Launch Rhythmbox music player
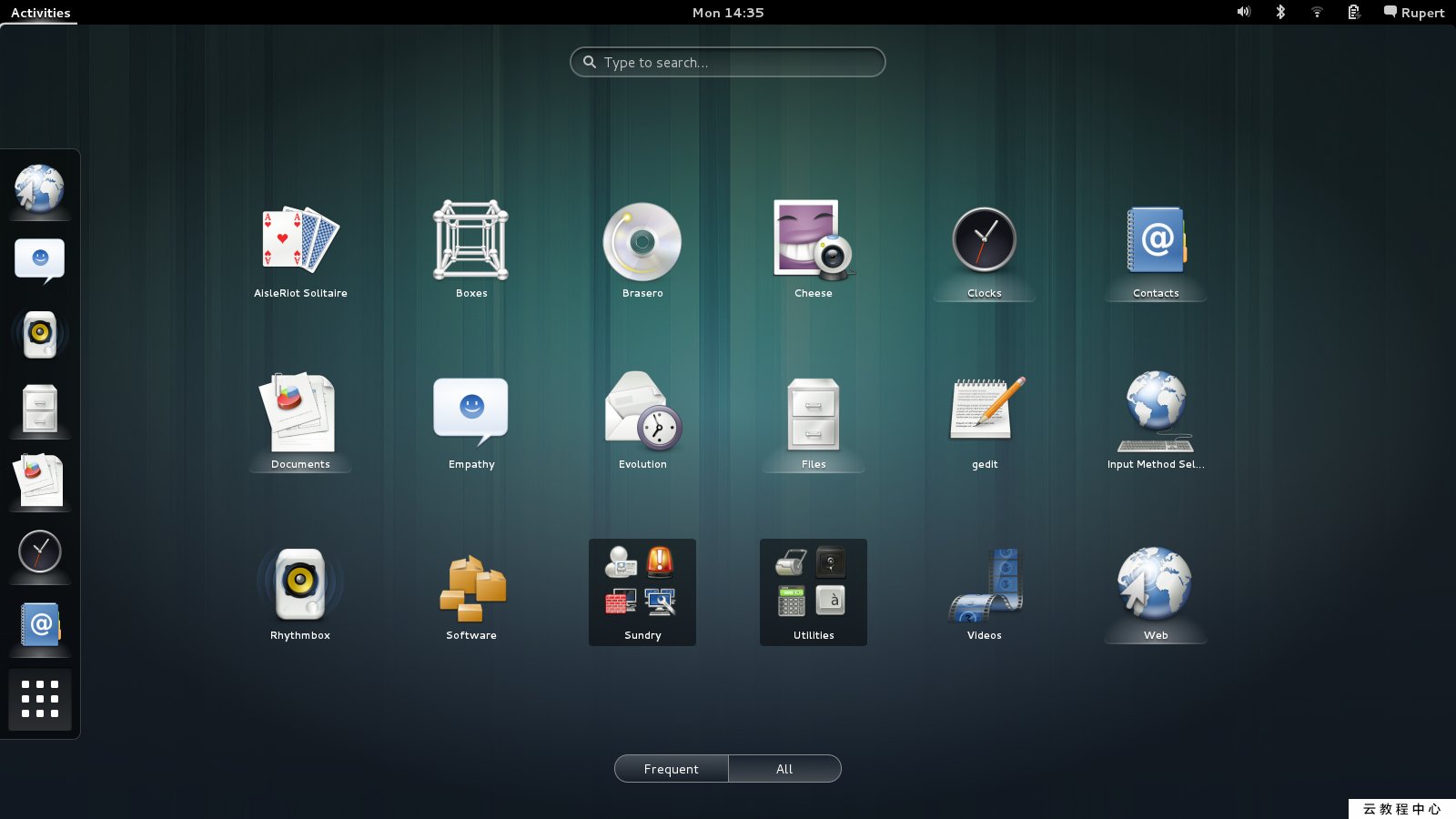Viewport: 1456px width, 819px height. 300,582
